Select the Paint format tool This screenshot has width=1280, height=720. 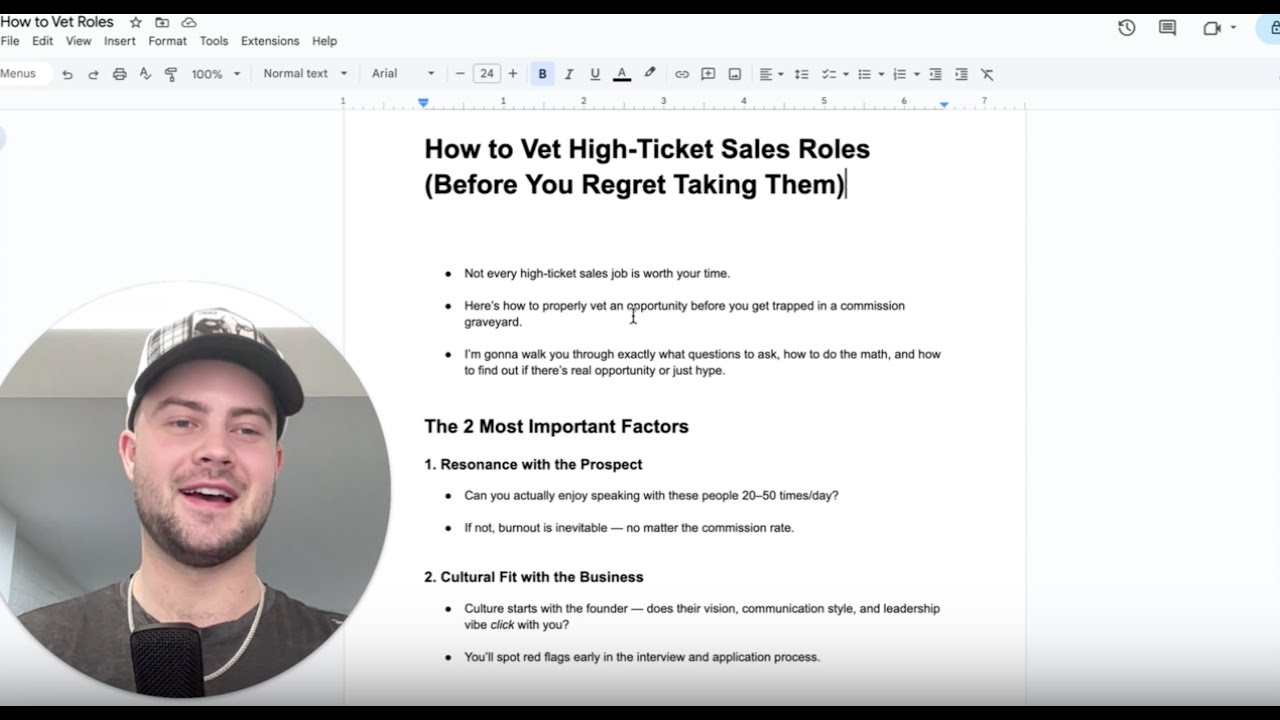point(171,74)
